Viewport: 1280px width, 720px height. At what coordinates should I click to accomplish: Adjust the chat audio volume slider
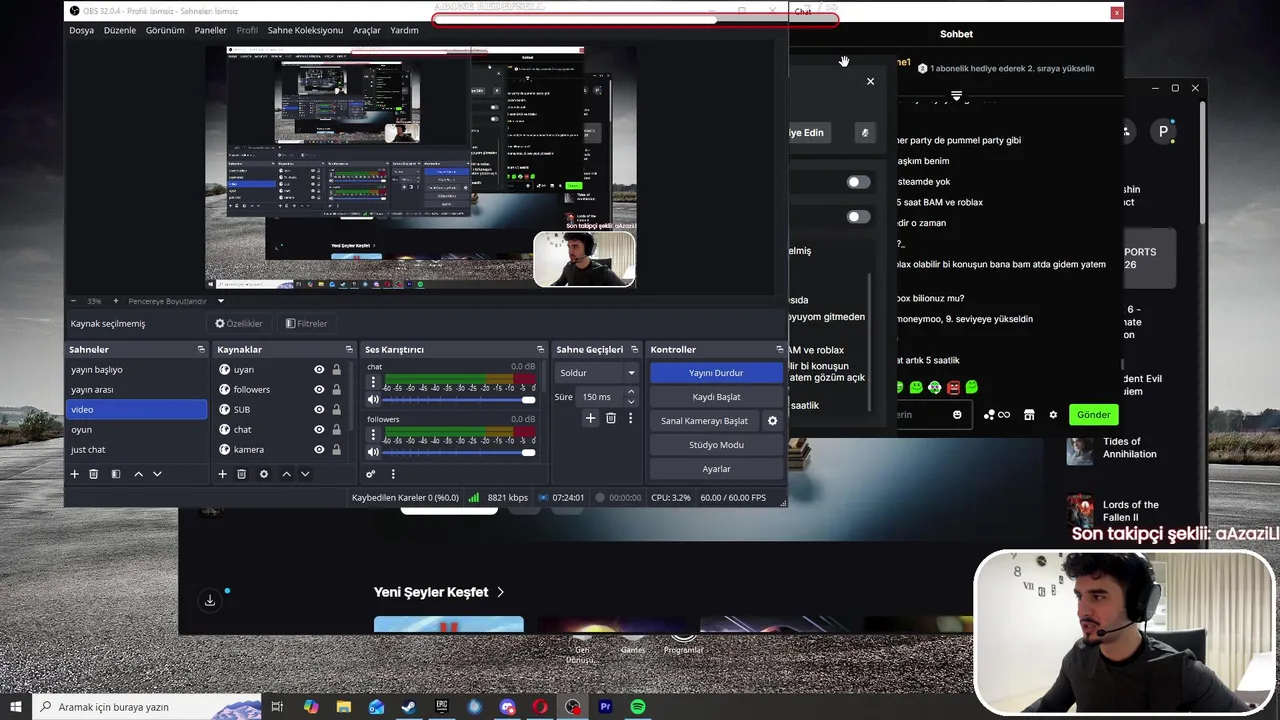click(460, 400)
